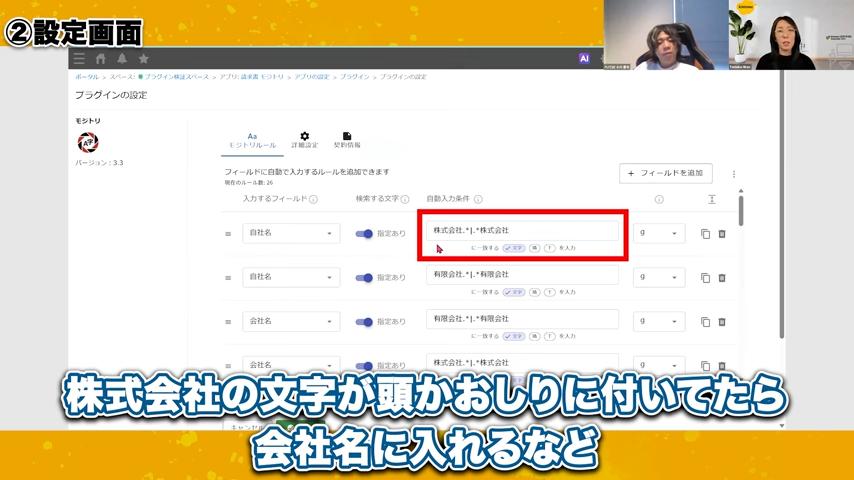Toggle the 隣 chip in the 自社名 株式会社 rule
854x480 pixels.
click(535, 248)
